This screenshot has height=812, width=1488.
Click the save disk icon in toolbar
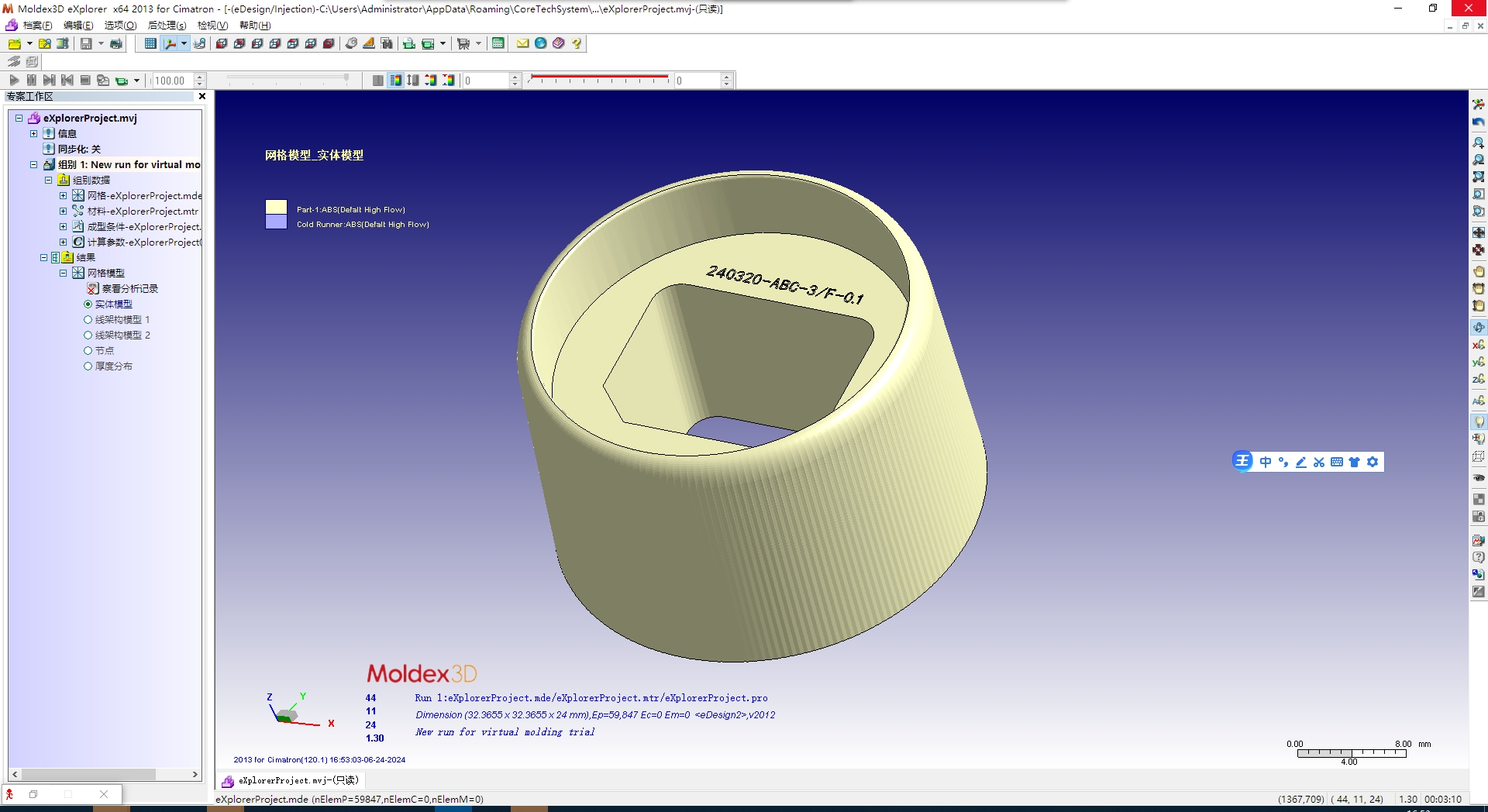pos(86,44)
